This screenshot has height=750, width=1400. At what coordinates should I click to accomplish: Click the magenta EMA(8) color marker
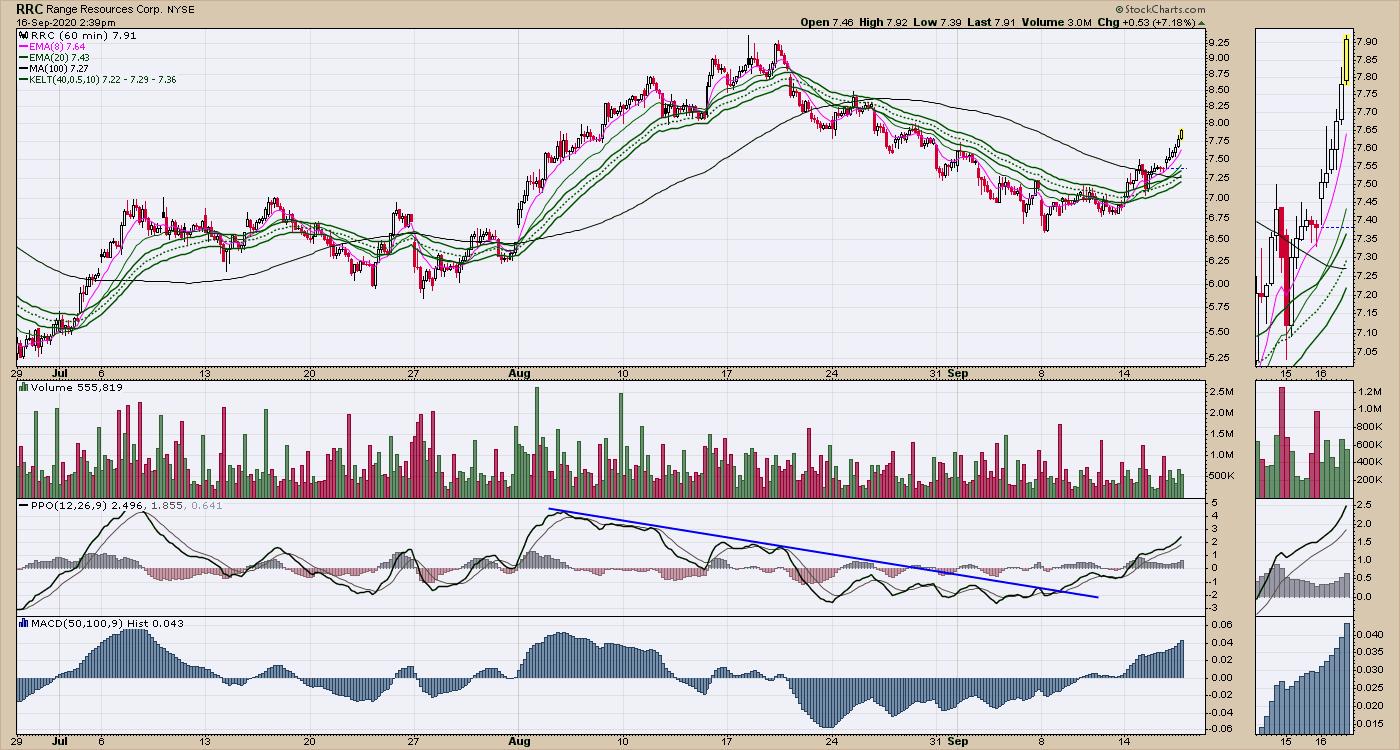(x=23, y=46)
